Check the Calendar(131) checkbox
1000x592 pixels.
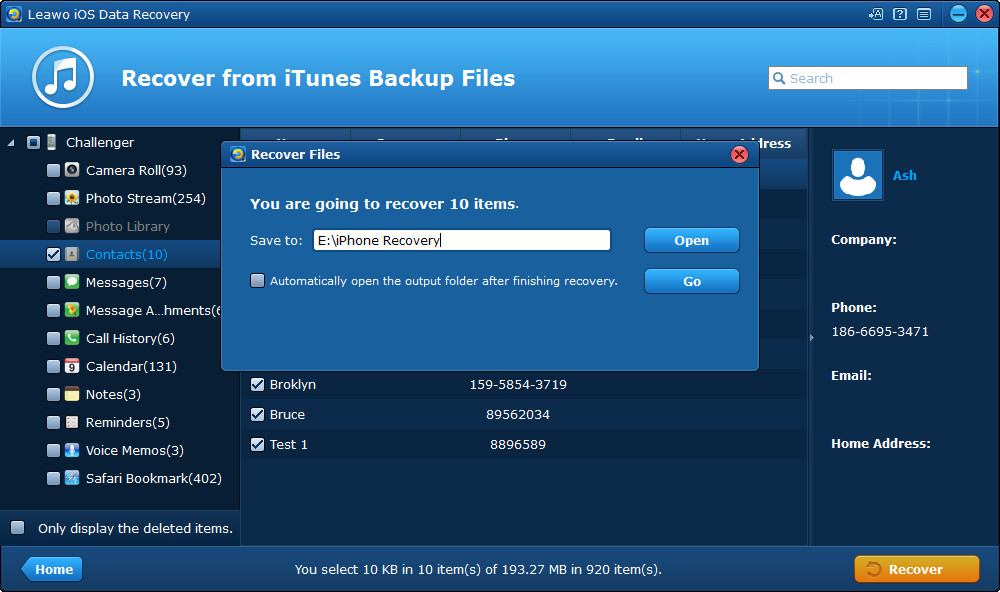click(54, 367)
